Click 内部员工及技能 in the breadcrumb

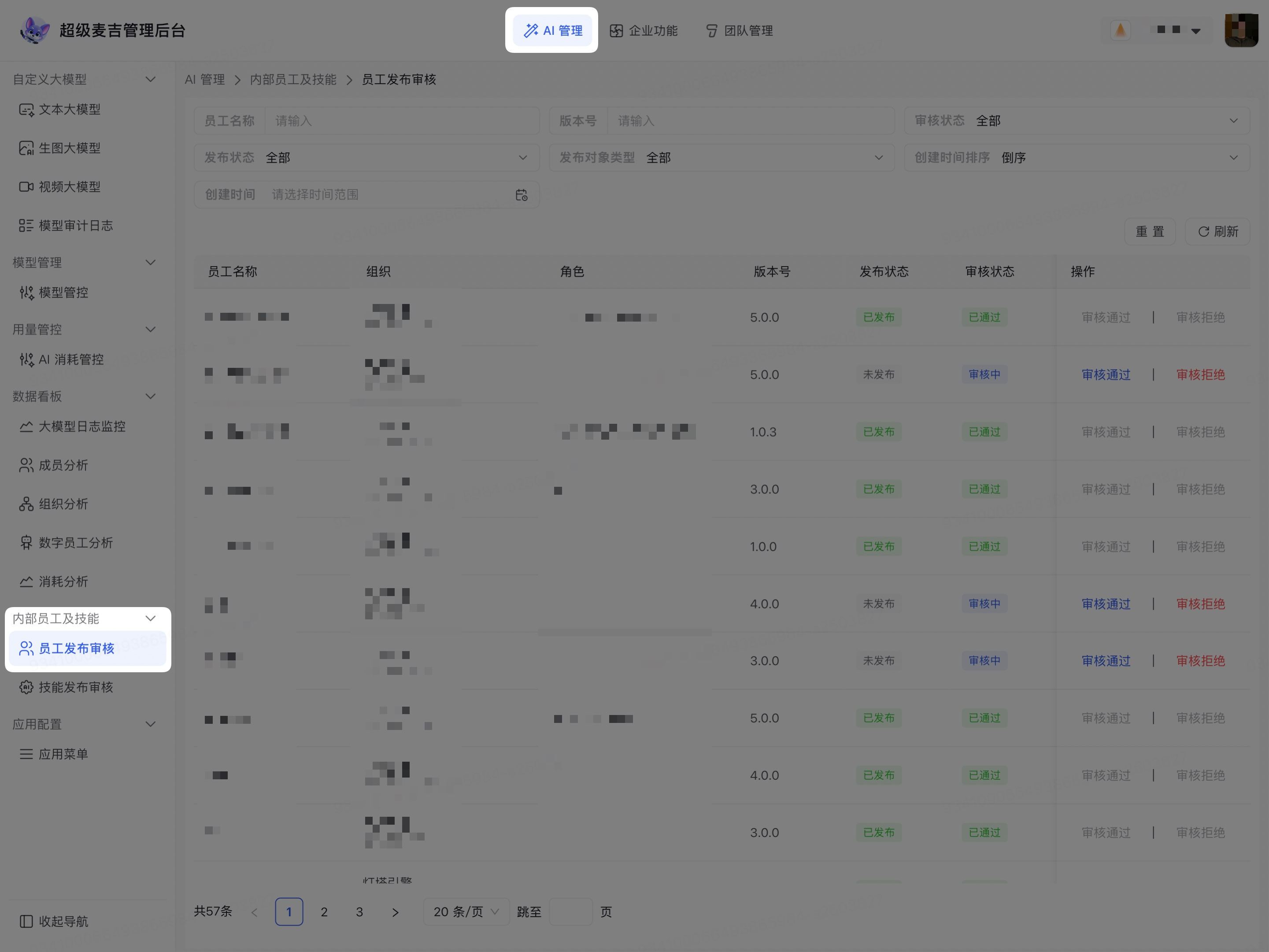point(293,80)
